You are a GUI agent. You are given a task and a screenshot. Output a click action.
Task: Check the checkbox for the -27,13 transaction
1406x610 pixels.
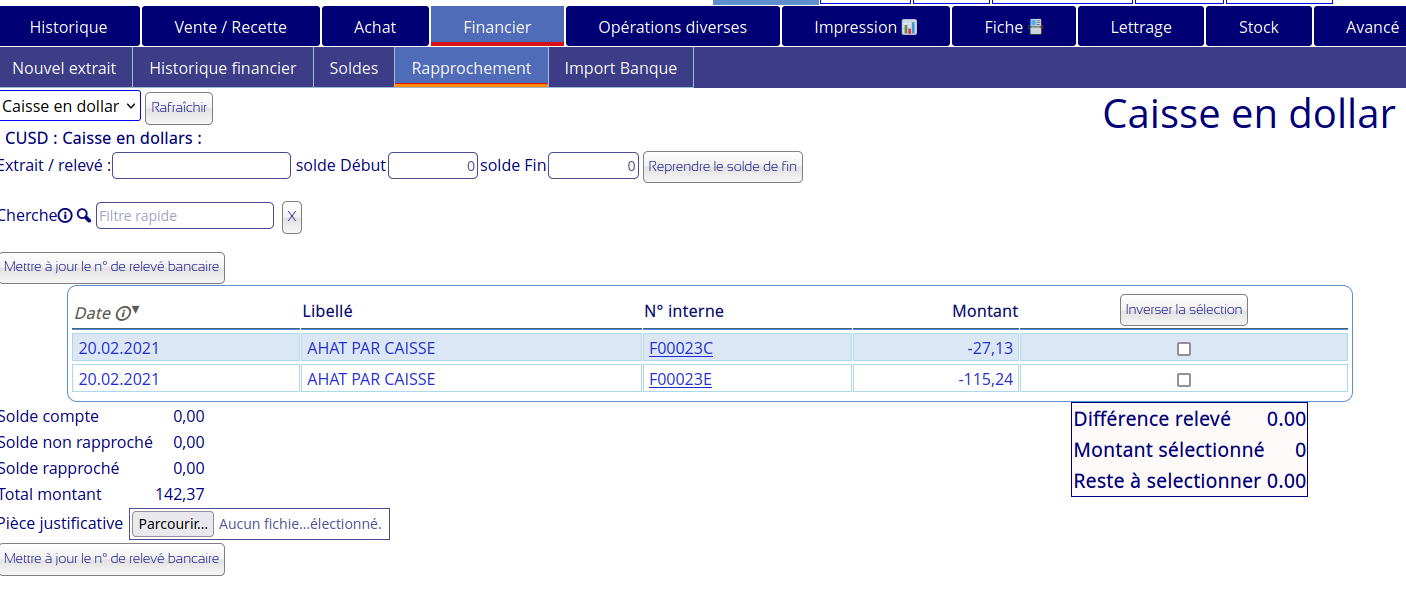point(1184,348)
